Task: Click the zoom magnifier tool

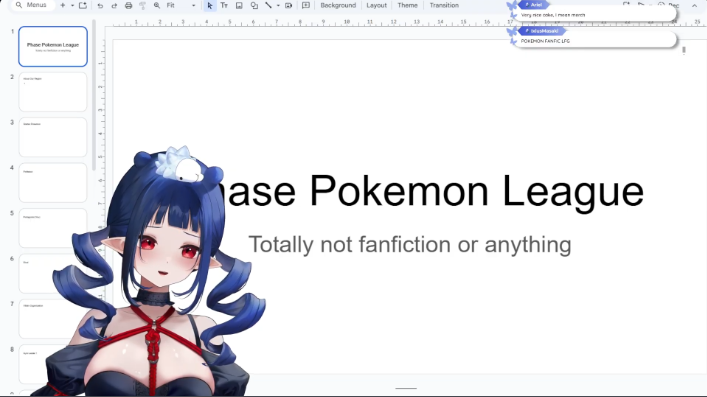Action: pos(156,5)
